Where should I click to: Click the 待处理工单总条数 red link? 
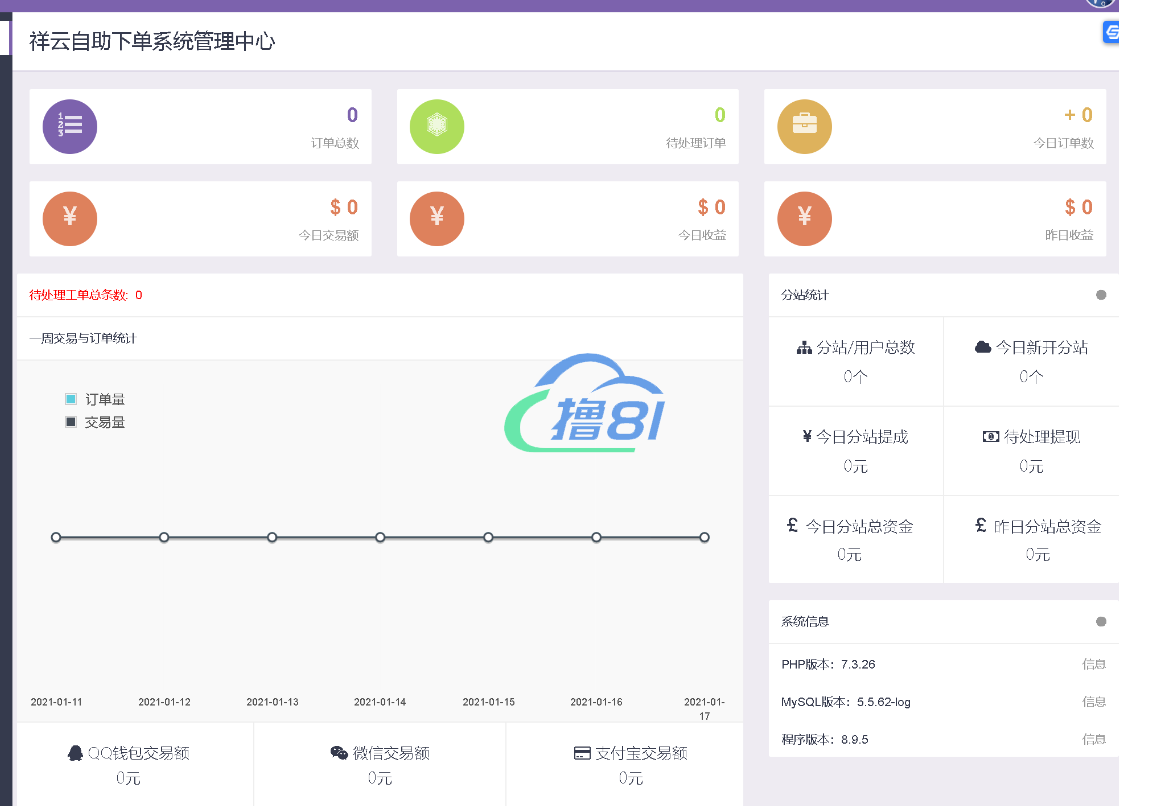click(x=85, y=295)
